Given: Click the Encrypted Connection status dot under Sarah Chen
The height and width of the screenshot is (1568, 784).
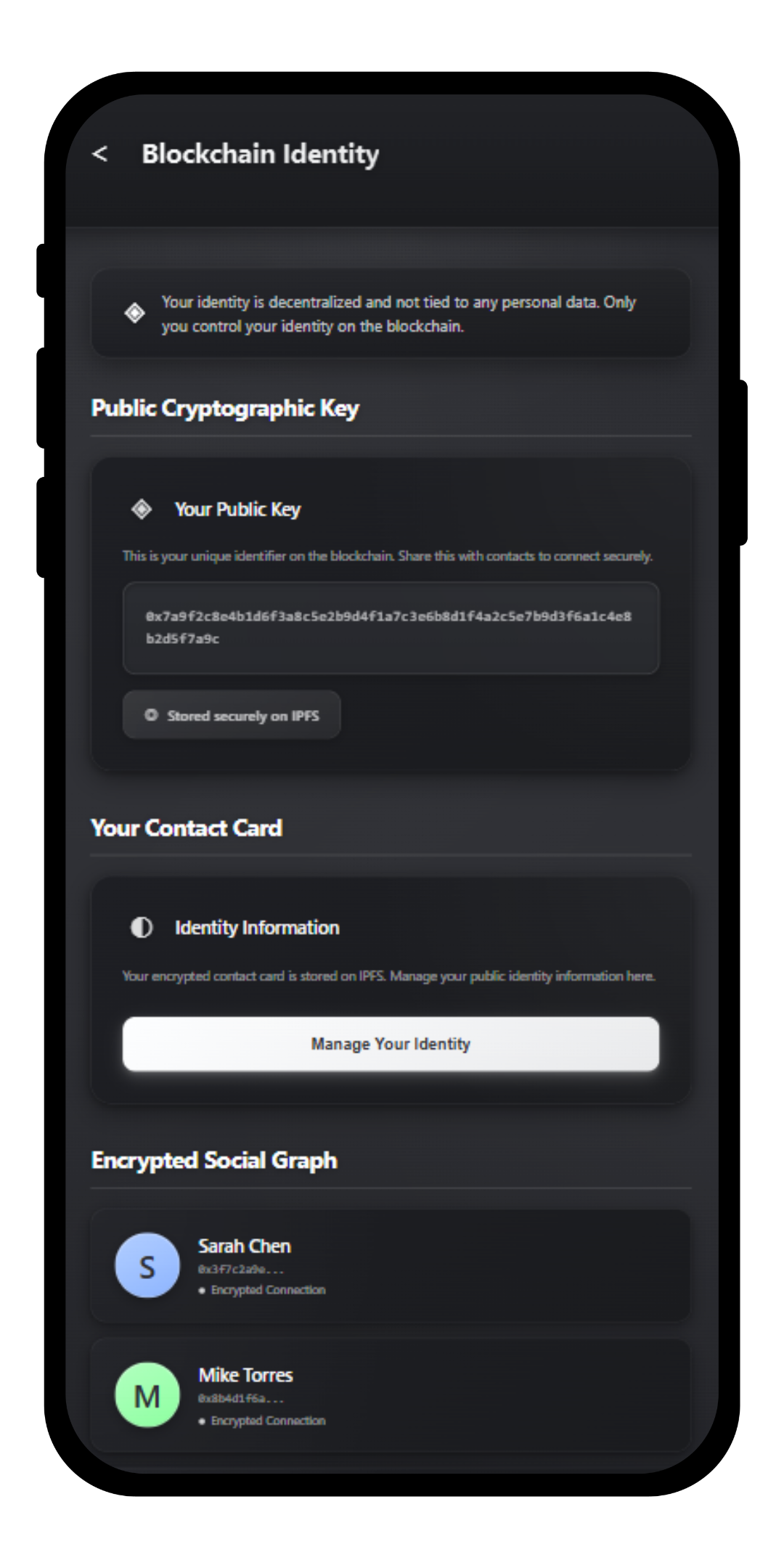Looking at the screenshot, I should tap(203, 1290).
